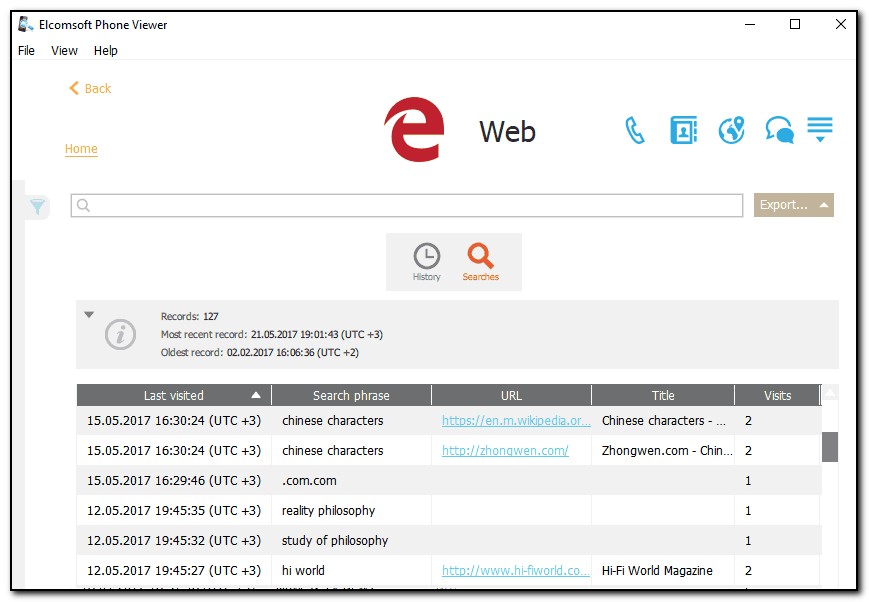Viewport: 869px width, 602px height.
Task: Switch to the History view
Action: click(x=427, y=262)
